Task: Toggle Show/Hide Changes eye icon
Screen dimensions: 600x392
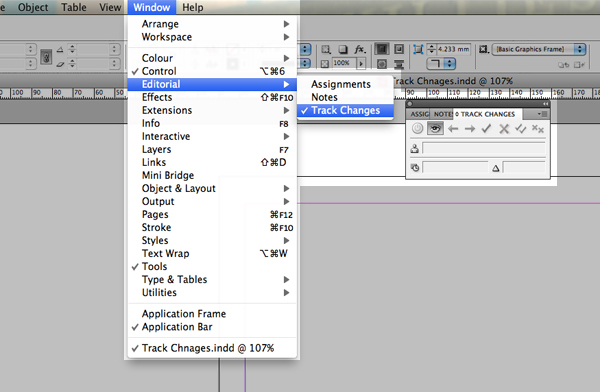Action: [435, 129]
